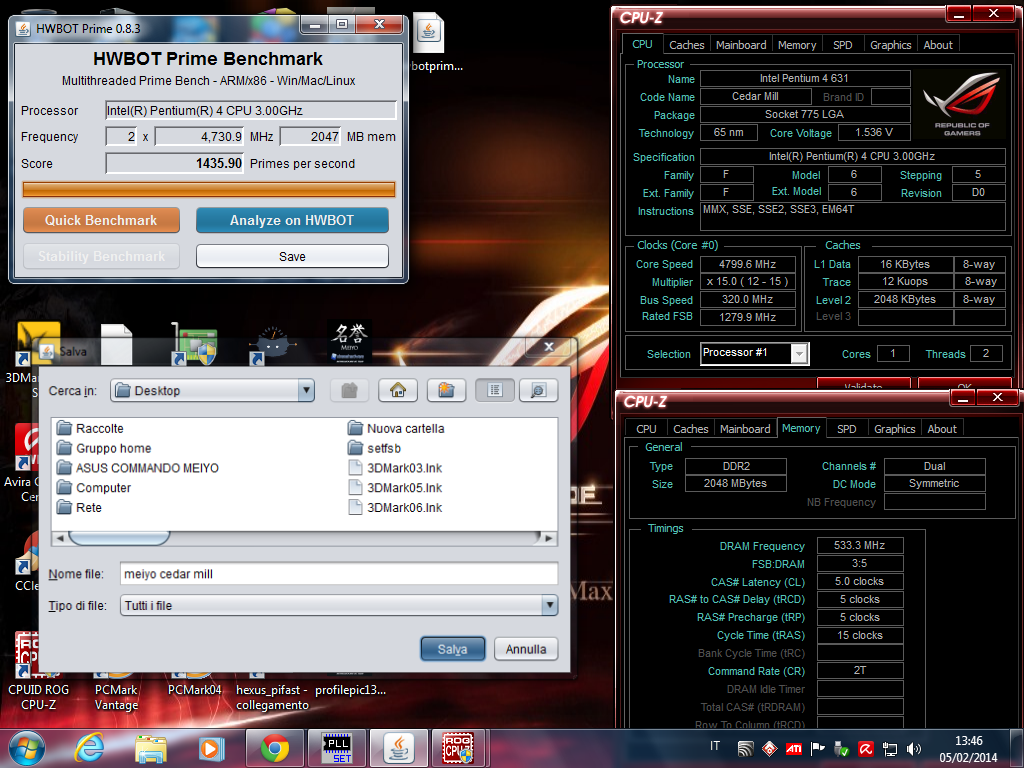Click the Salva button
The height and width of the screenshot is (768, 1024).
pos(453,649)
